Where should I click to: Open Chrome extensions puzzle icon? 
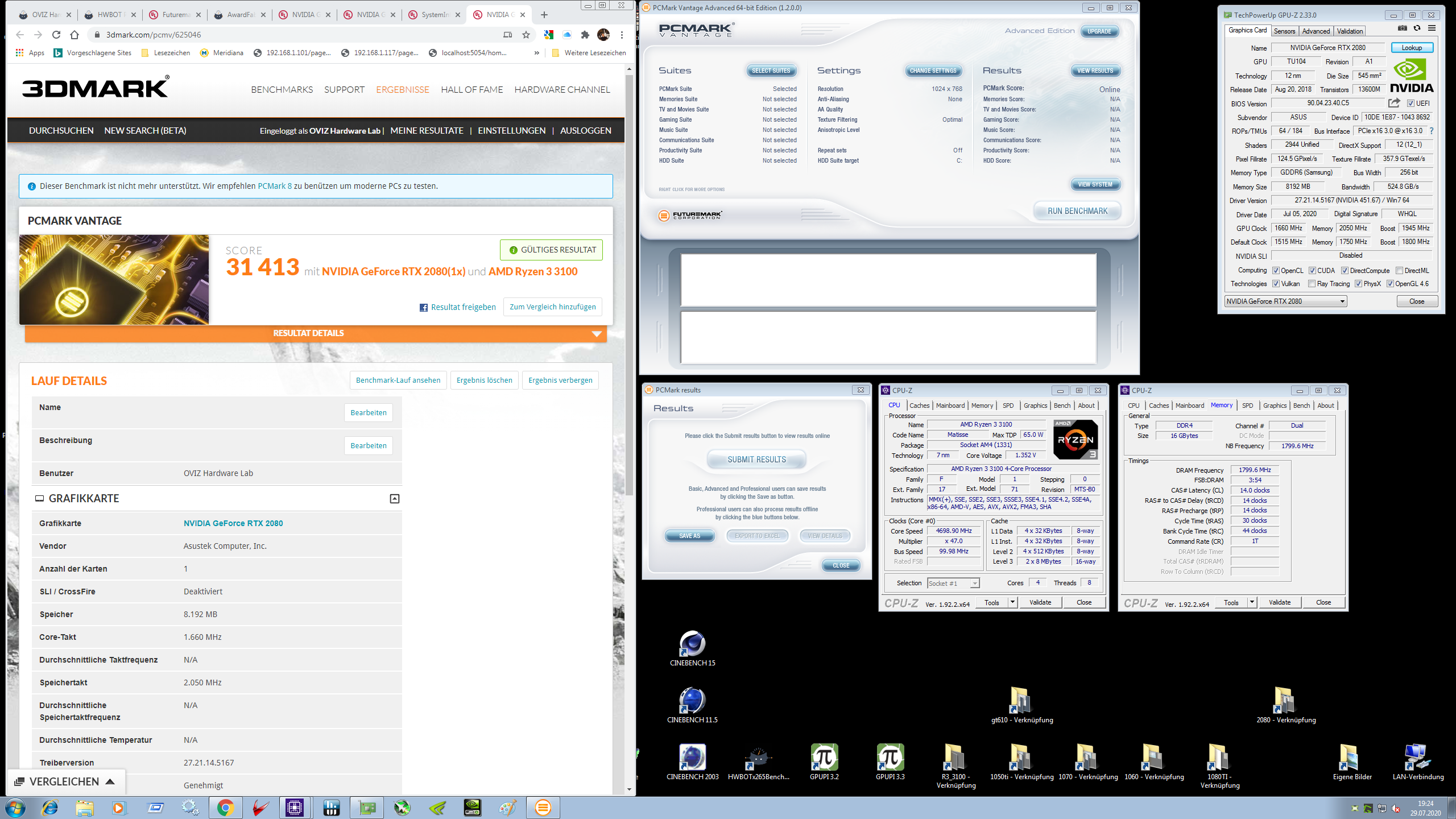point(585,35)
